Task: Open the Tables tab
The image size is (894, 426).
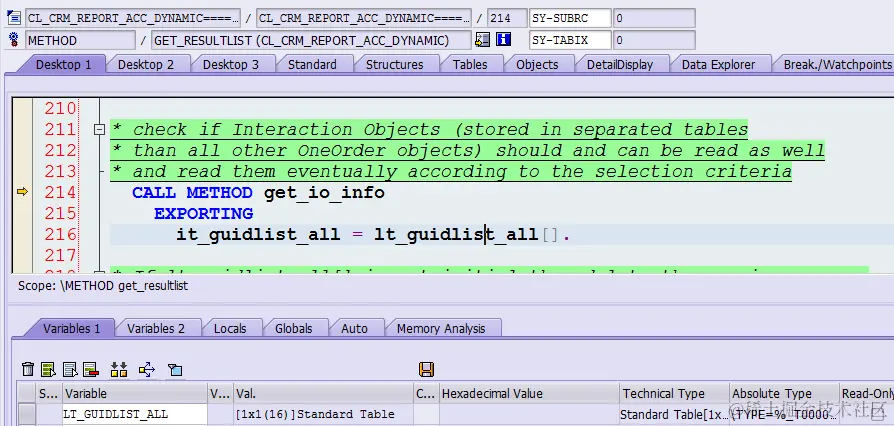Action: (x=470, y=64)
